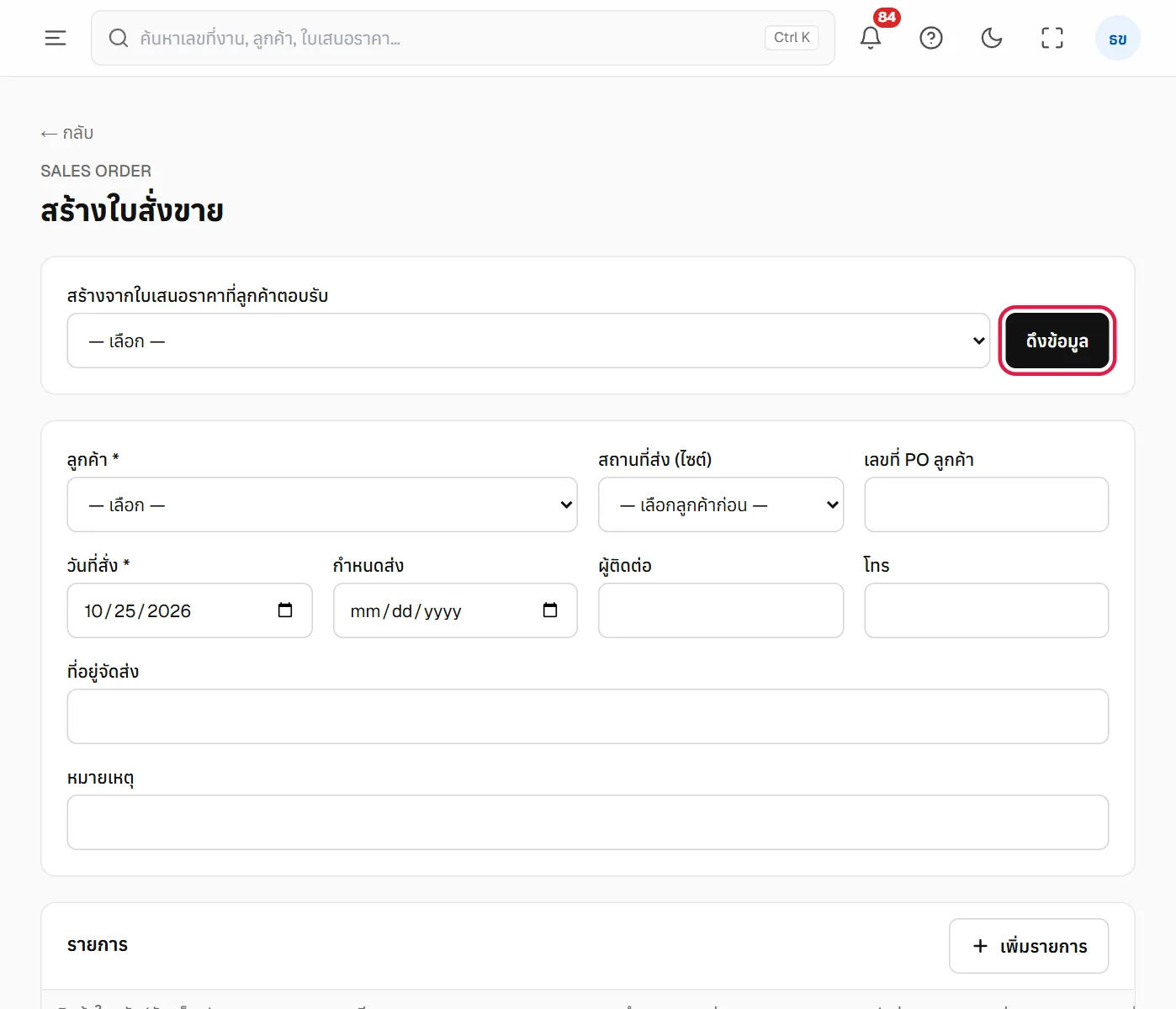This screenshot has width=1176, height=1009.
Task: Enter fullscreen with the expand icon
Action: (1052, 38)
